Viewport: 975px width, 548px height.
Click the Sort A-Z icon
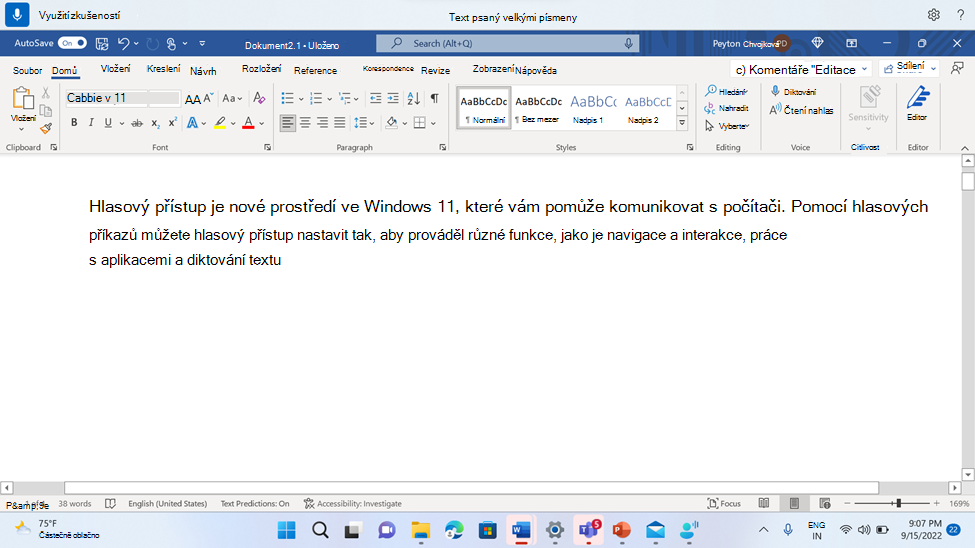[414, 98]
